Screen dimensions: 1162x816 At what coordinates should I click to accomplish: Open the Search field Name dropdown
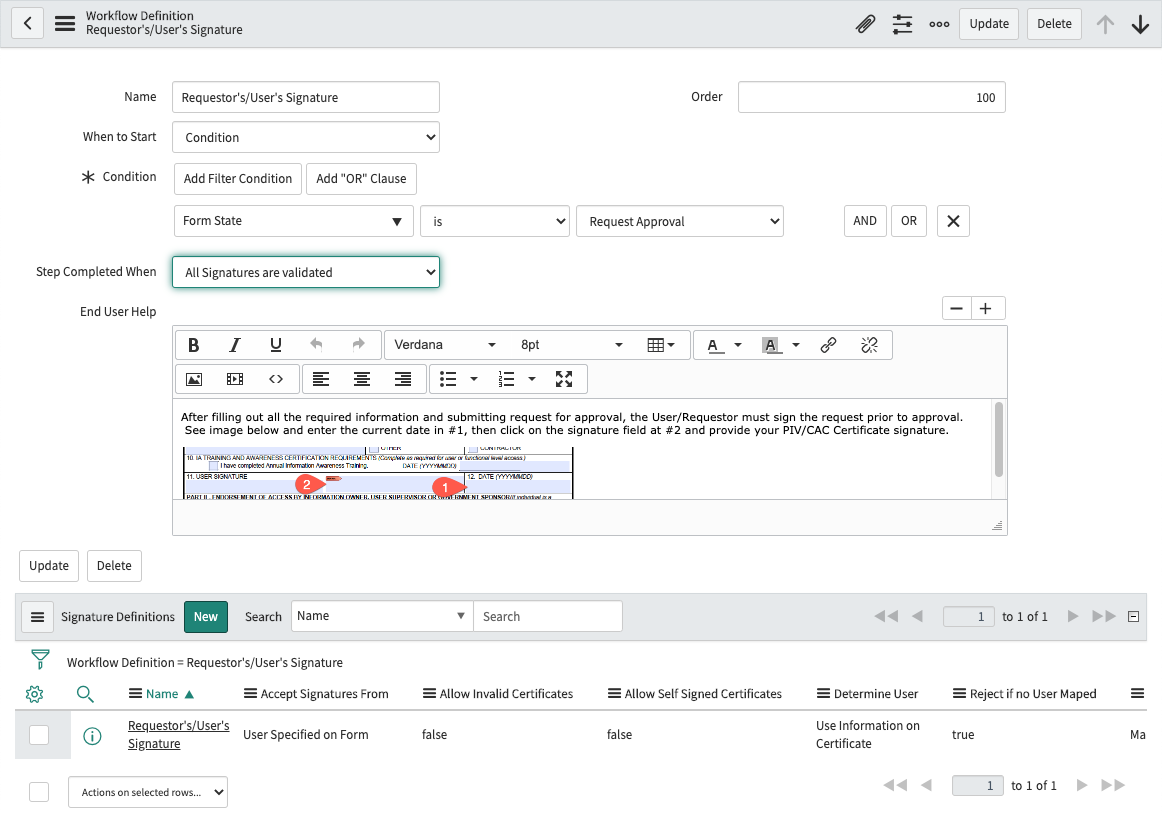click(382, 616)
